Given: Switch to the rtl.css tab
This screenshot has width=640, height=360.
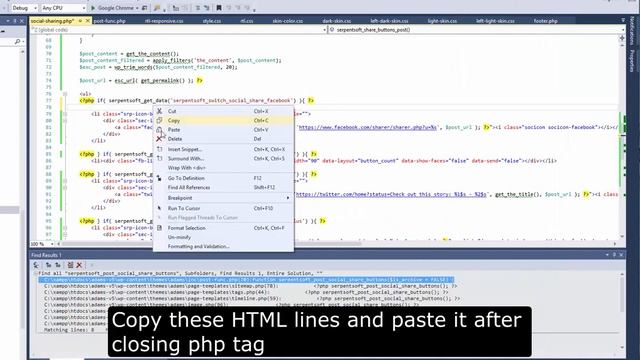Looking at the screenshot, I should (247, 21).
